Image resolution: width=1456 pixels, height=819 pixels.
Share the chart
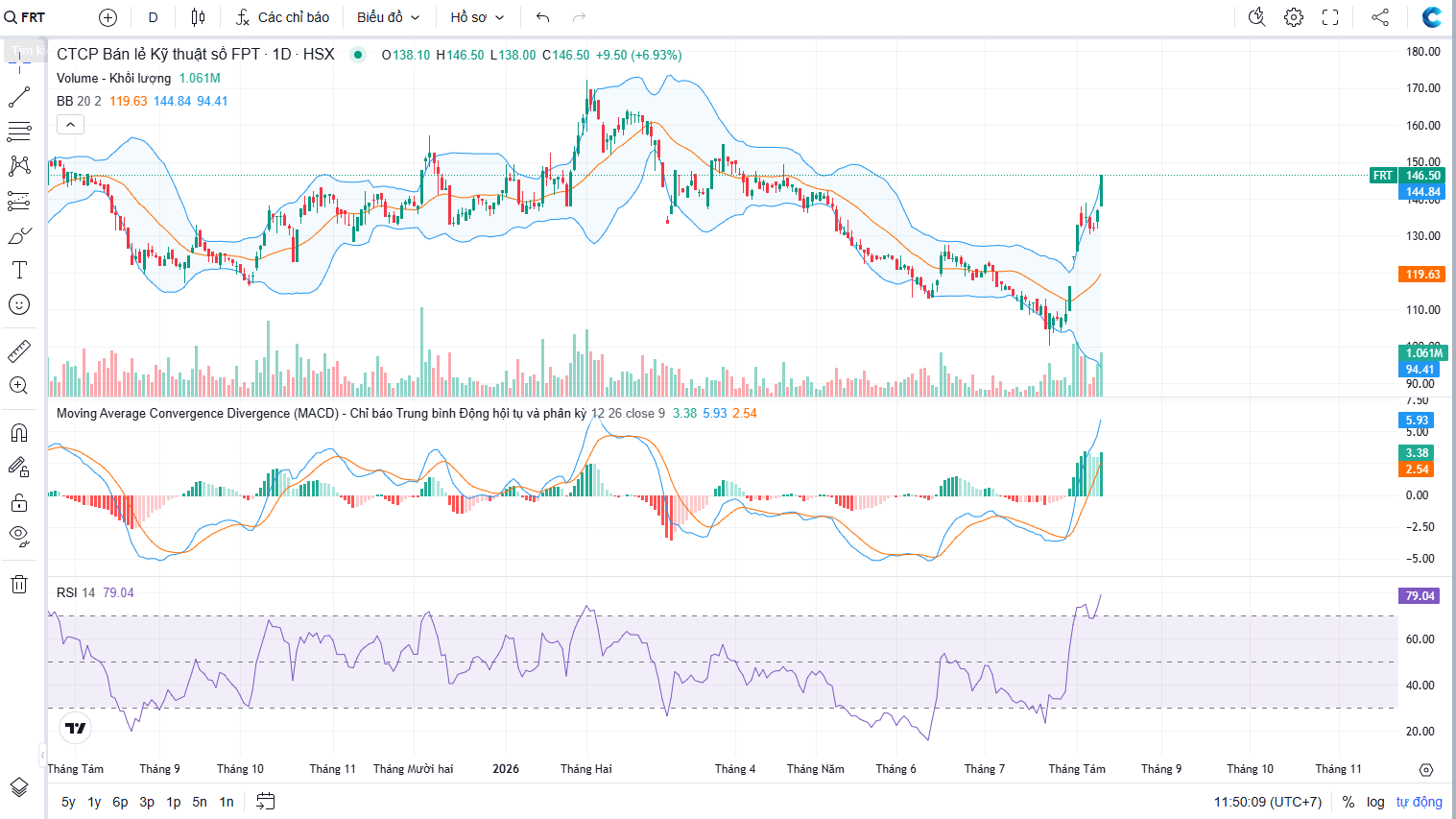1380,17
